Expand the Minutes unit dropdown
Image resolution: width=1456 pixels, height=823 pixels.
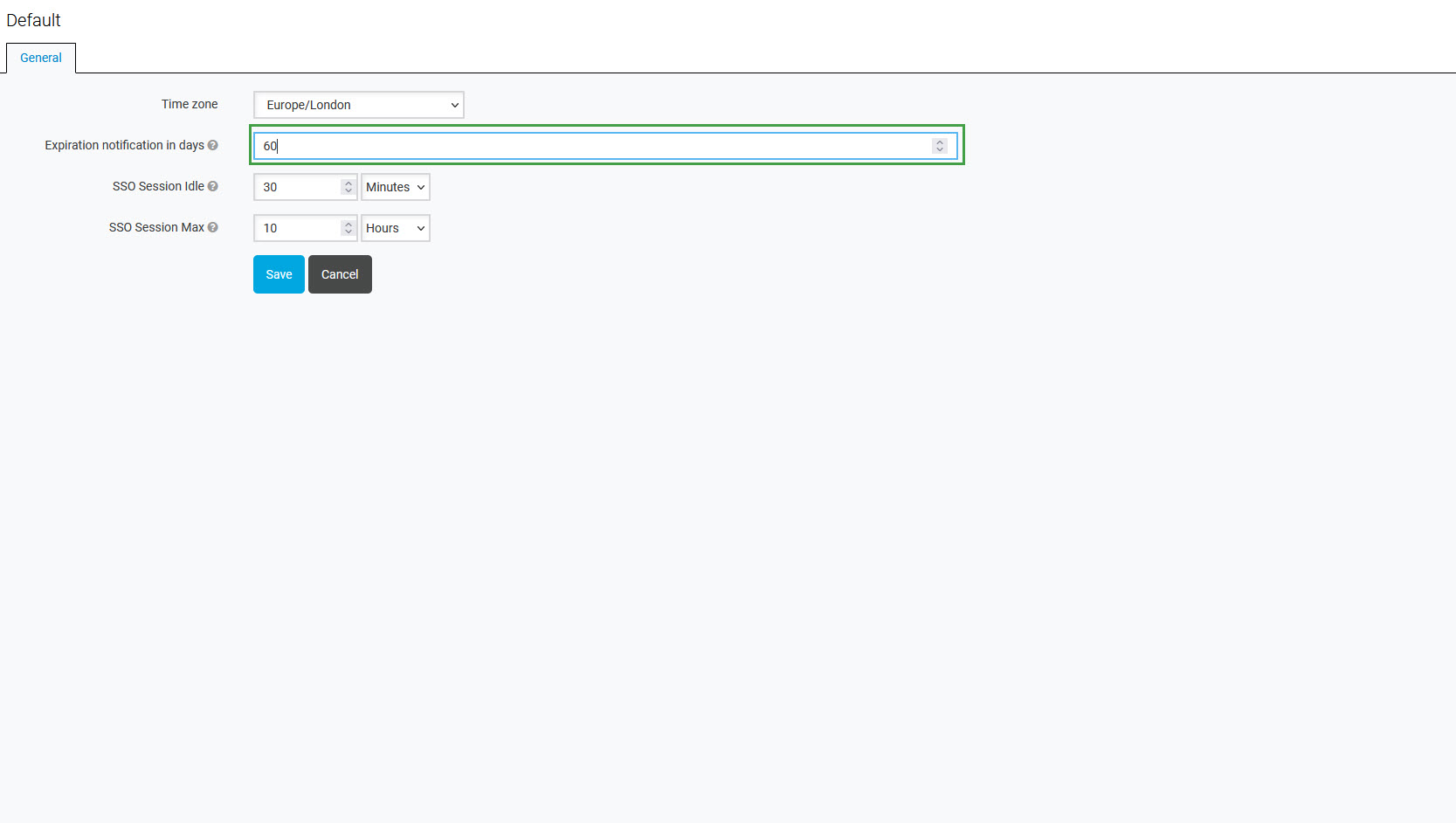395,187
